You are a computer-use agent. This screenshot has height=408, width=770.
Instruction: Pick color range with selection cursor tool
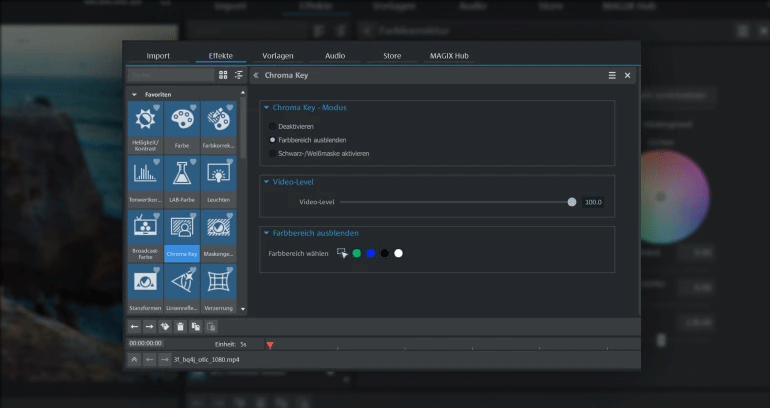[x=342, y=253]
